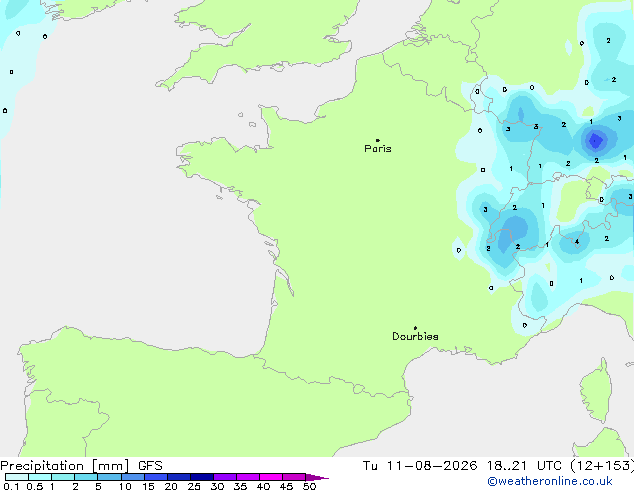Click the precipitation value '4' on the map
This screenshot has height=490, width=634.
[577, 242]
